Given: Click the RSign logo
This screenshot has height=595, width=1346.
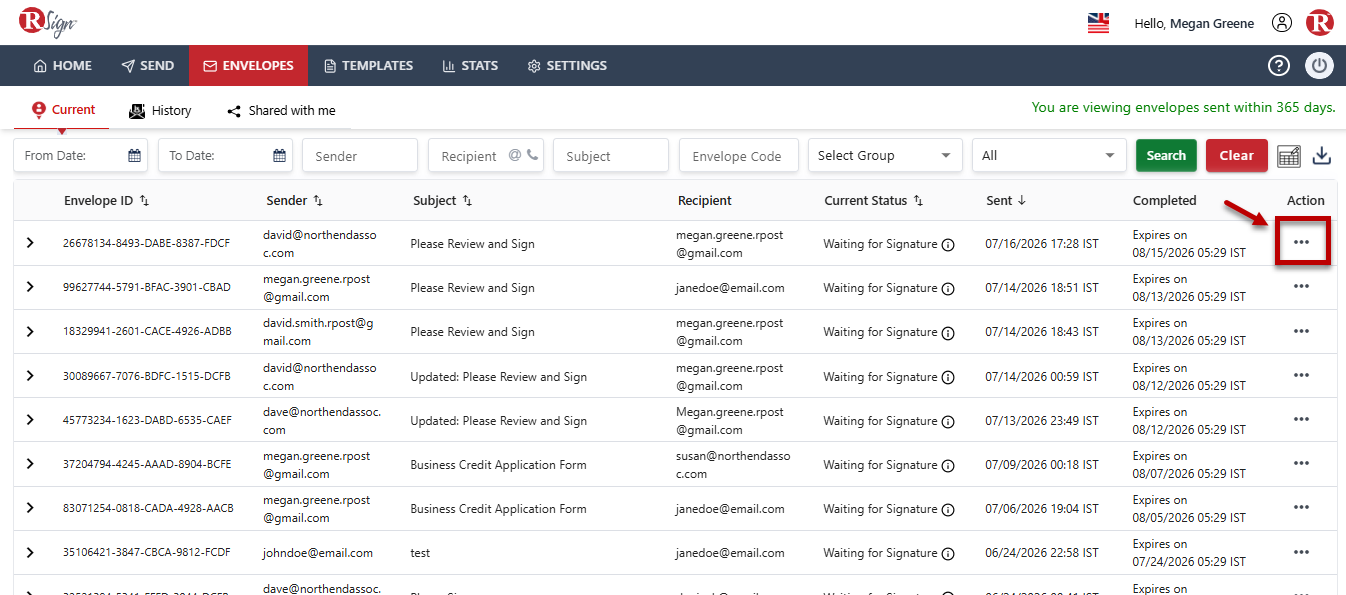Looking at the screenshot, I should [x=49, y=22].
